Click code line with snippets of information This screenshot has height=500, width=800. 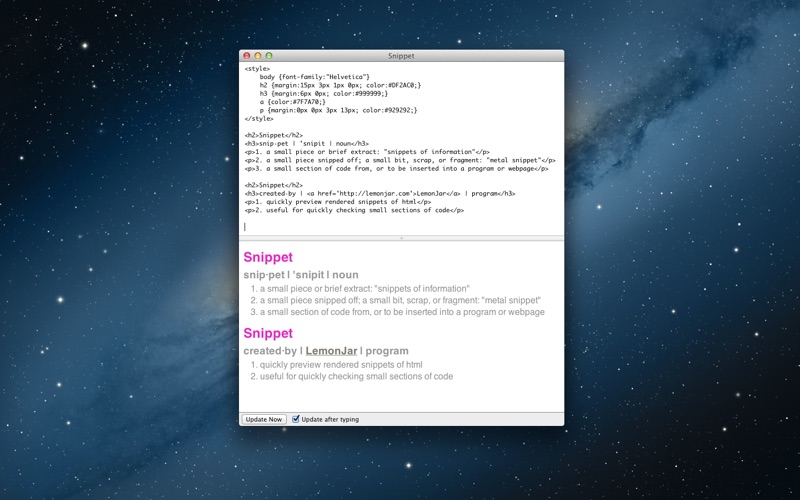coord(367,152)
